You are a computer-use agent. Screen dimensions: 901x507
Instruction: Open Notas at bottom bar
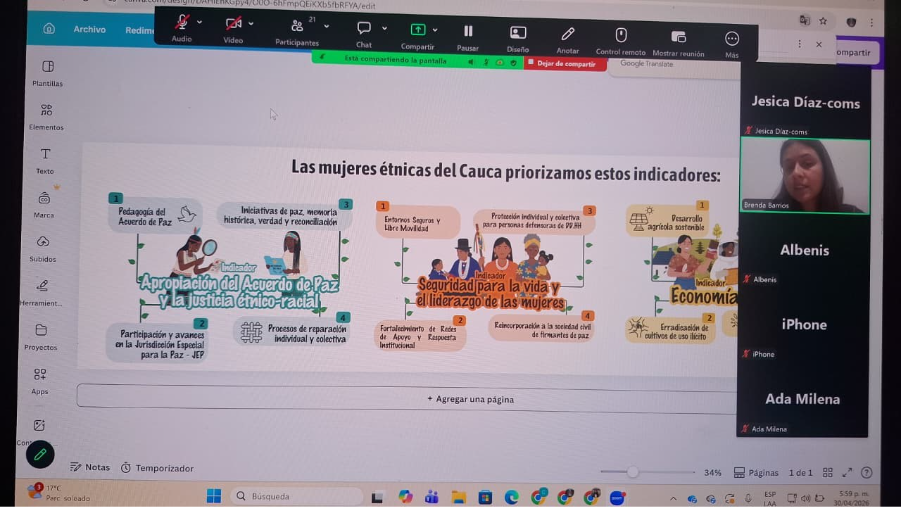point(90,467)
